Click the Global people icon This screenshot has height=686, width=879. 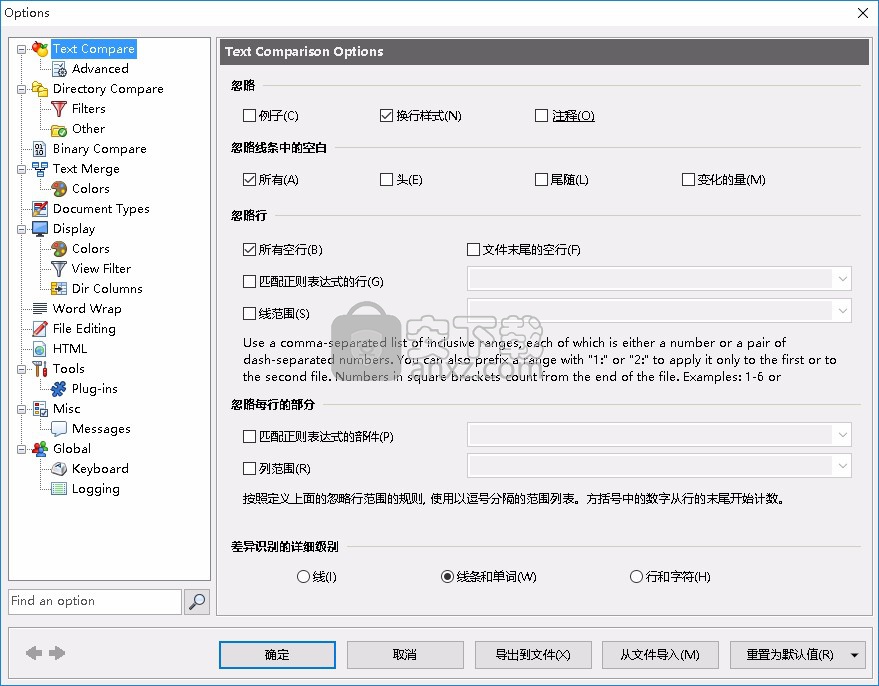[x=40, y=449]
